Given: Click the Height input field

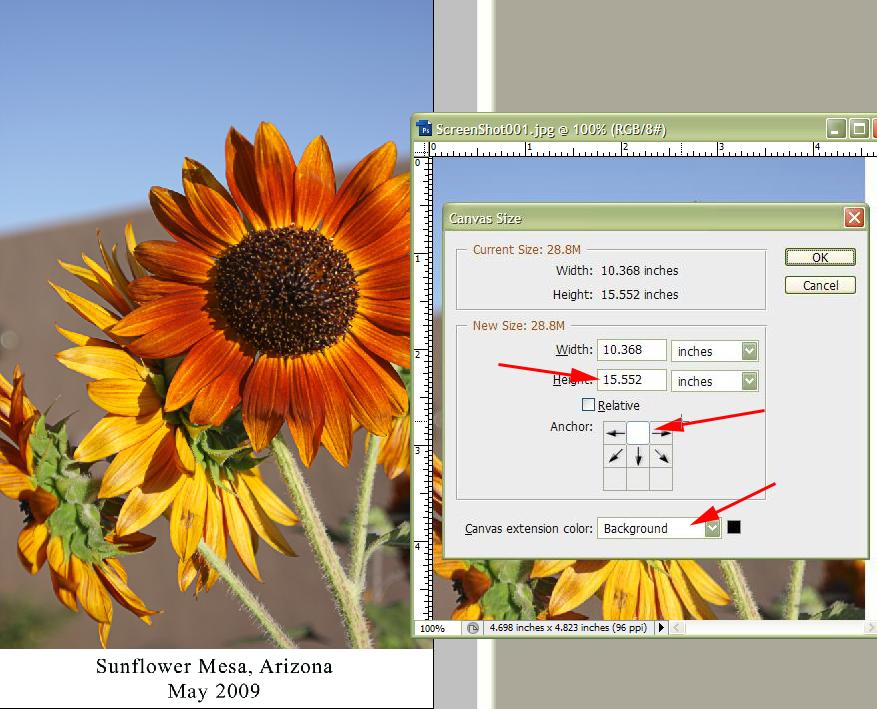Looking at the screenshot, I should [632, 380].
